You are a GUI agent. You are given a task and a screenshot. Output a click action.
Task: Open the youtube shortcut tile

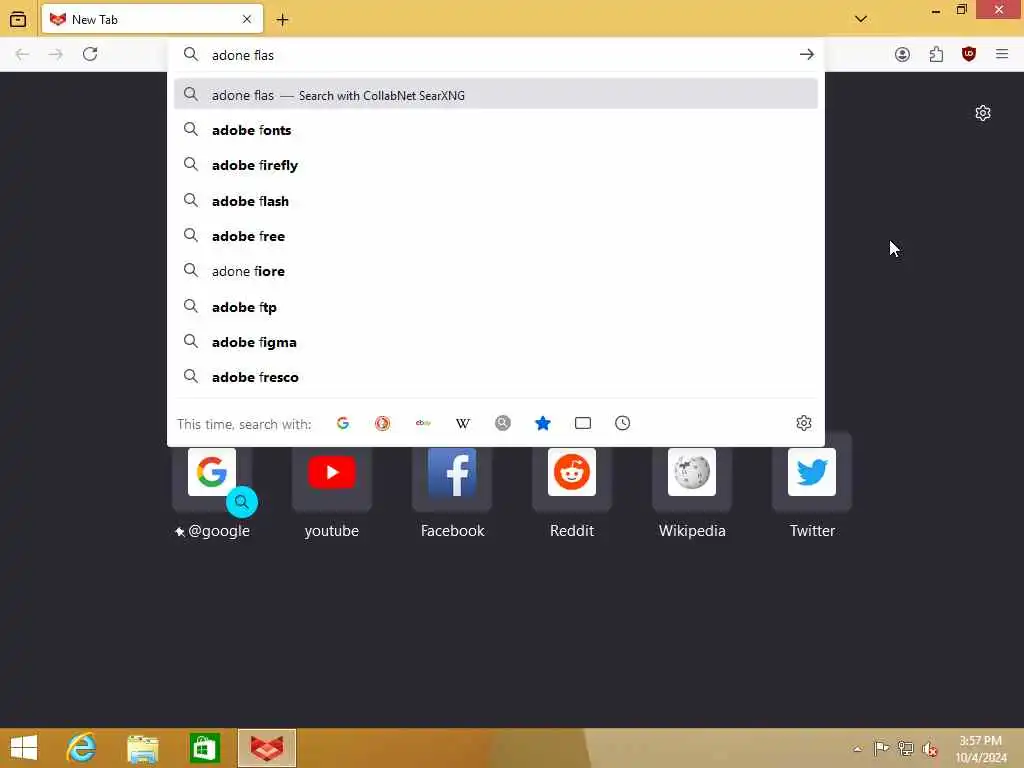tap(332, 487)
